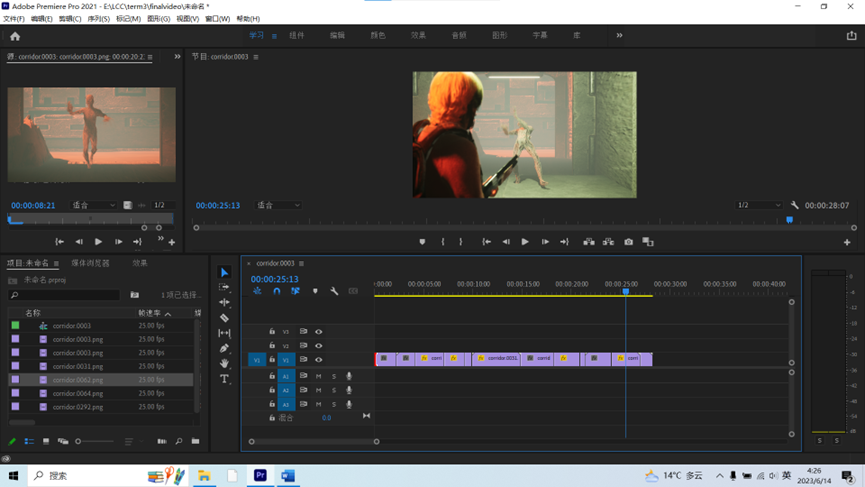Switch project panel to icon view
The height and width of the screenshot is (487, 865).
pyautogui.click(x=46, y=441)
